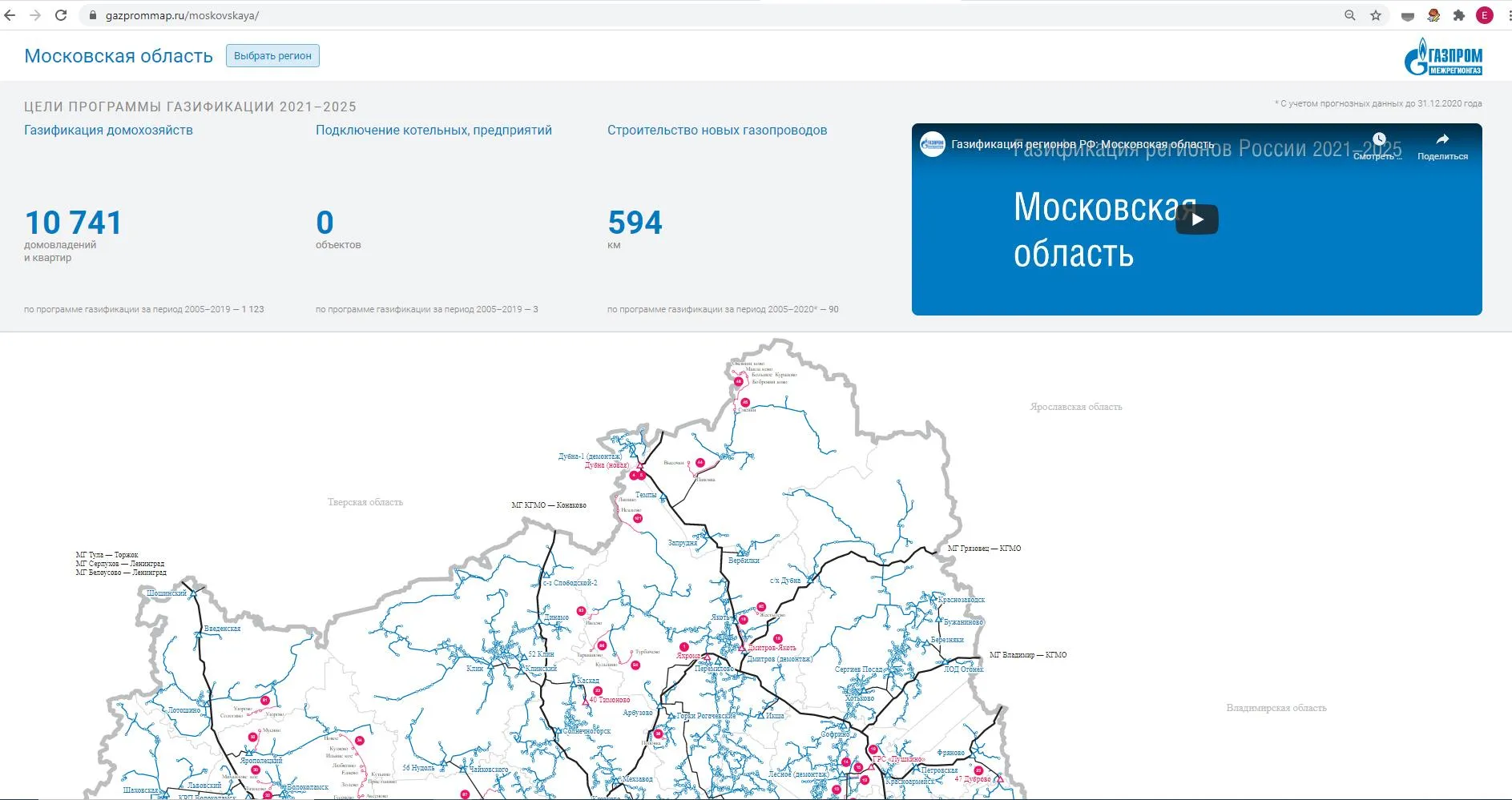This screenshot has height=800, width=1512.
Task: Click the Вербилки station label
Action: 744,561
